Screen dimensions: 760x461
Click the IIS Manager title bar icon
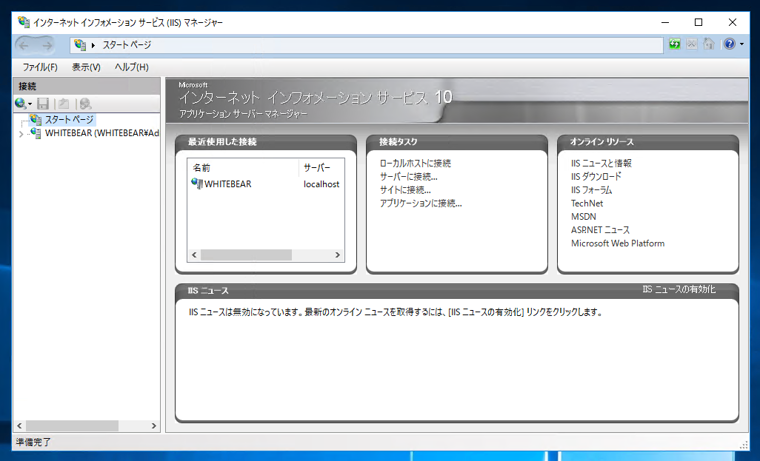tap(23, 22)
